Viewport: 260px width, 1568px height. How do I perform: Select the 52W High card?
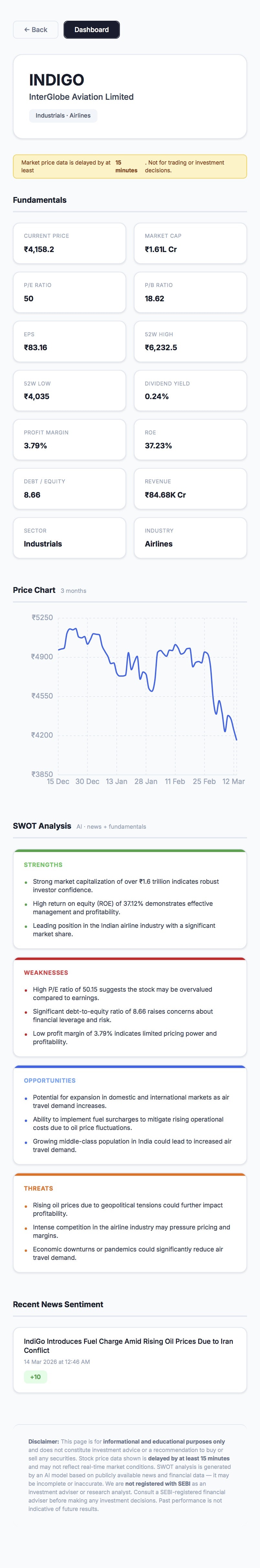coord(191,341)
